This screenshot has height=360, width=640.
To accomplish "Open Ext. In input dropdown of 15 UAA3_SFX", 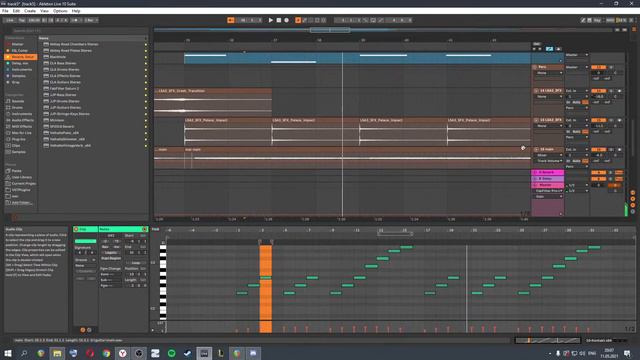I will [576, 120].
